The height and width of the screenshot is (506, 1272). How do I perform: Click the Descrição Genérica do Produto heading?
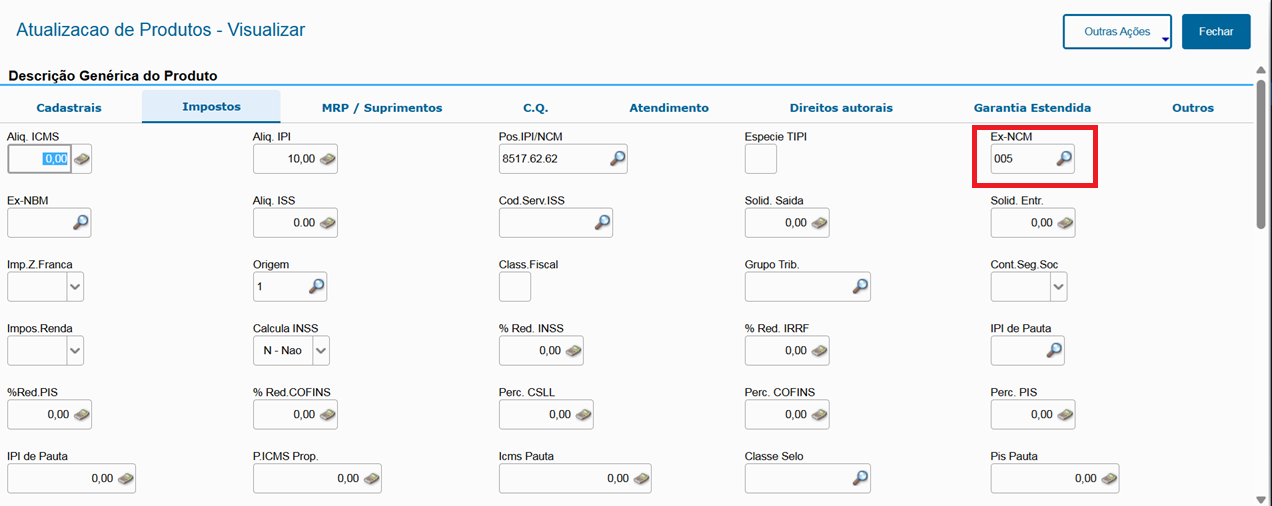coord(113,76)
